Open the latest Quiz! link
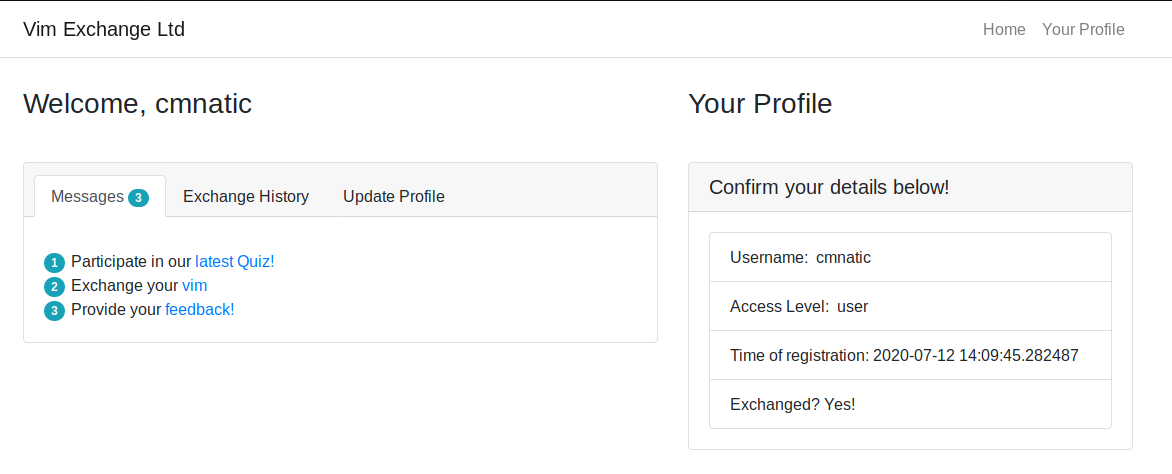1172x474 pixels. tap(234, 261)
